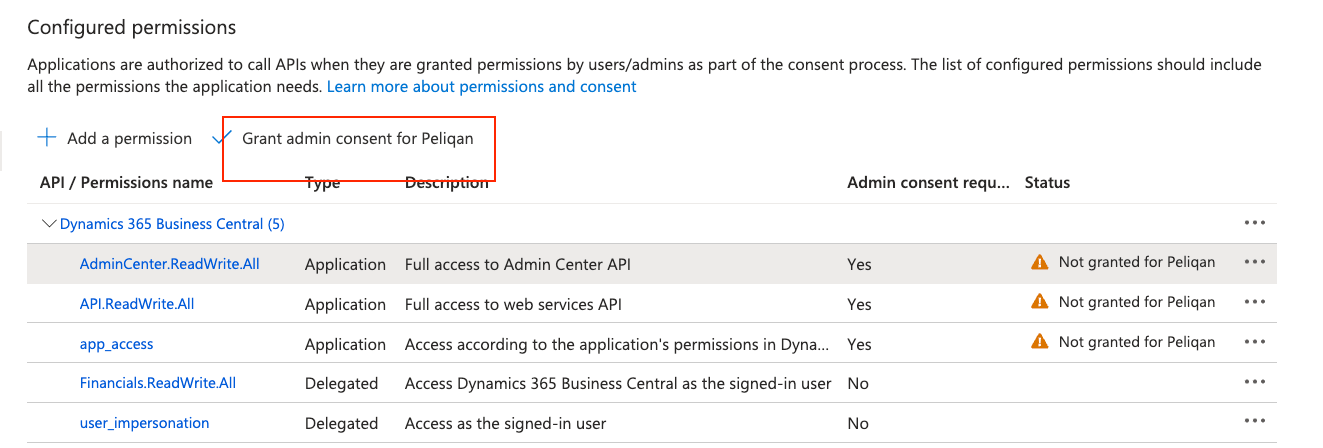Open user_impersonation permission link

(145, 423)
